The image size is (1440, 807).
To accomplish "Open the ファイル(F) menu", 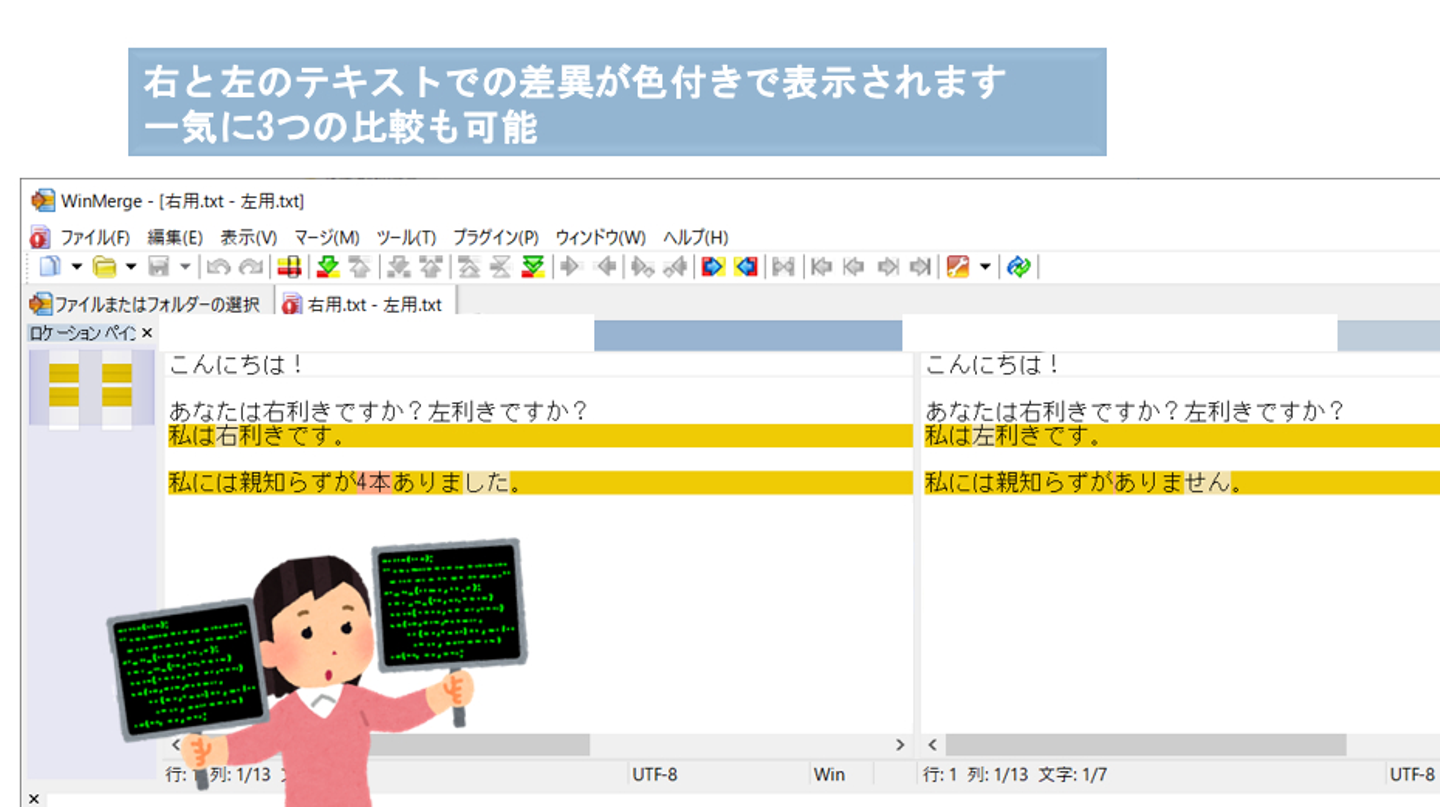I will pyautogui.click(x=95, y=237).
